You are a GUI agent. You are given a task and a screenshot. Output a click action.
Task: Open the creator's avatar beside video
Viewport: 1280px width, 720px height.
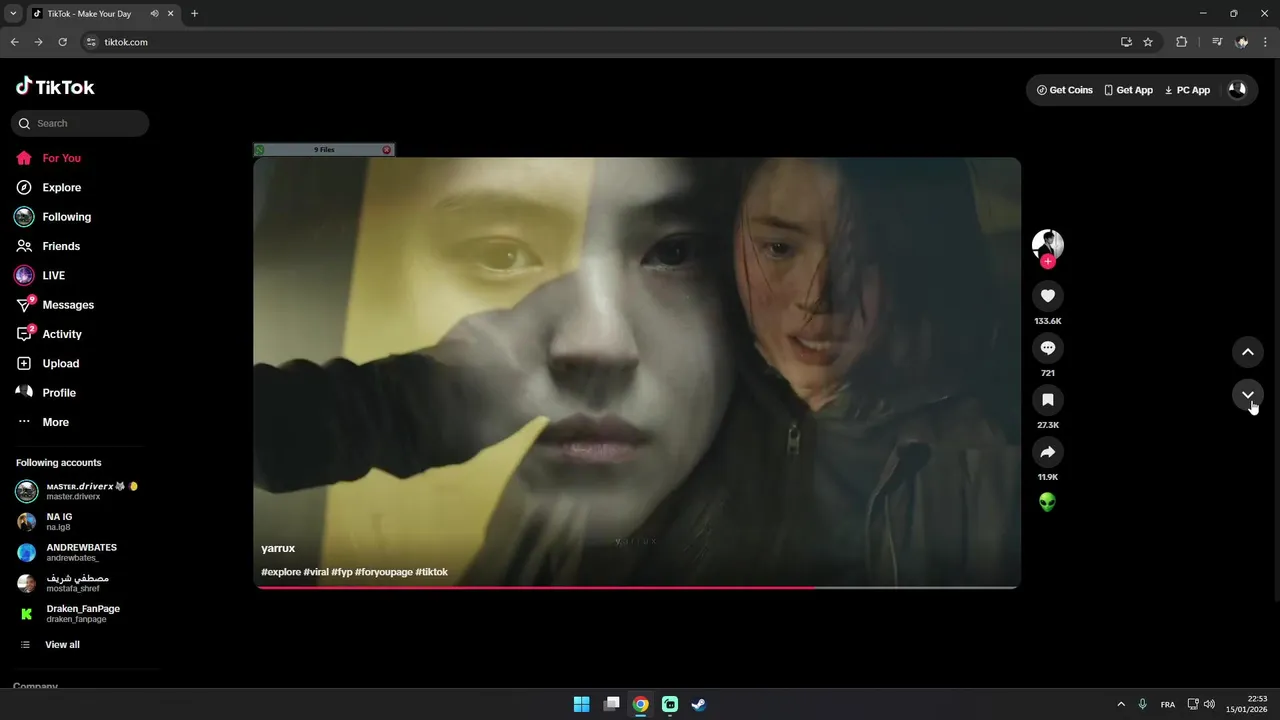pyautogui.click(x=1047, y=244)
